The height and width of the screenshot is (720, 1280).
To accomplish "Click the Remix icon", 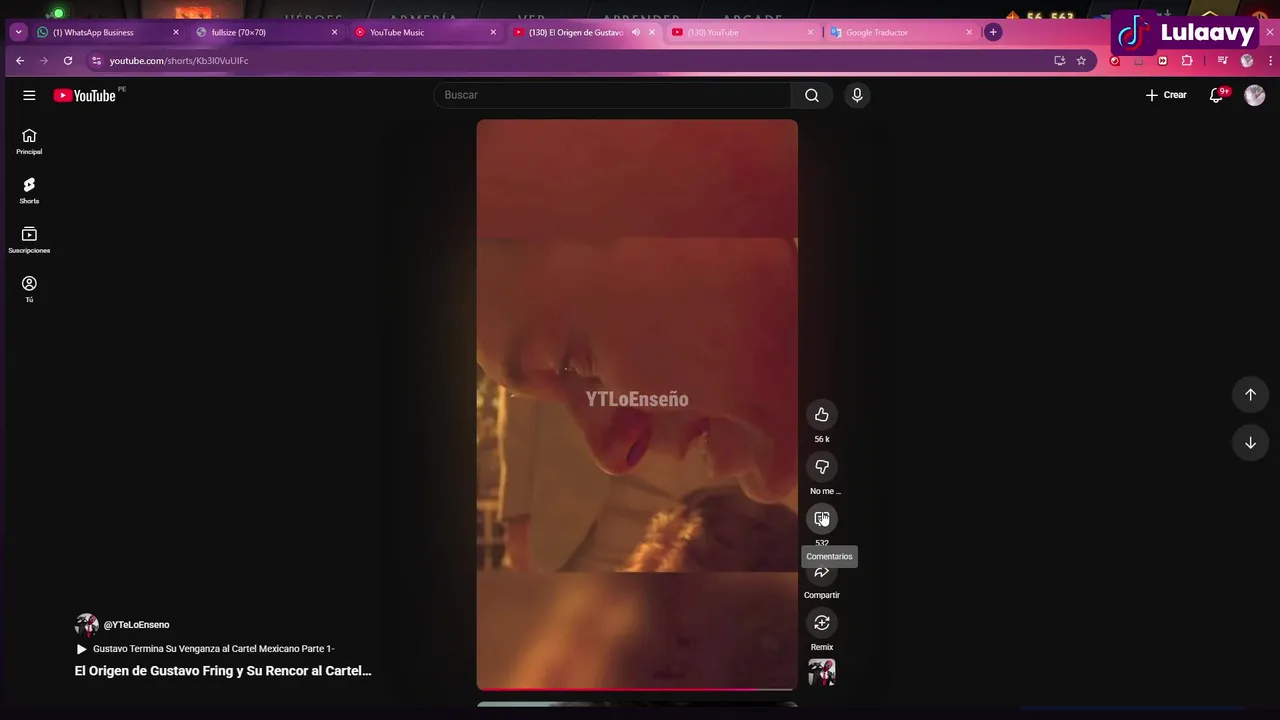I will (x=822, y=623).
